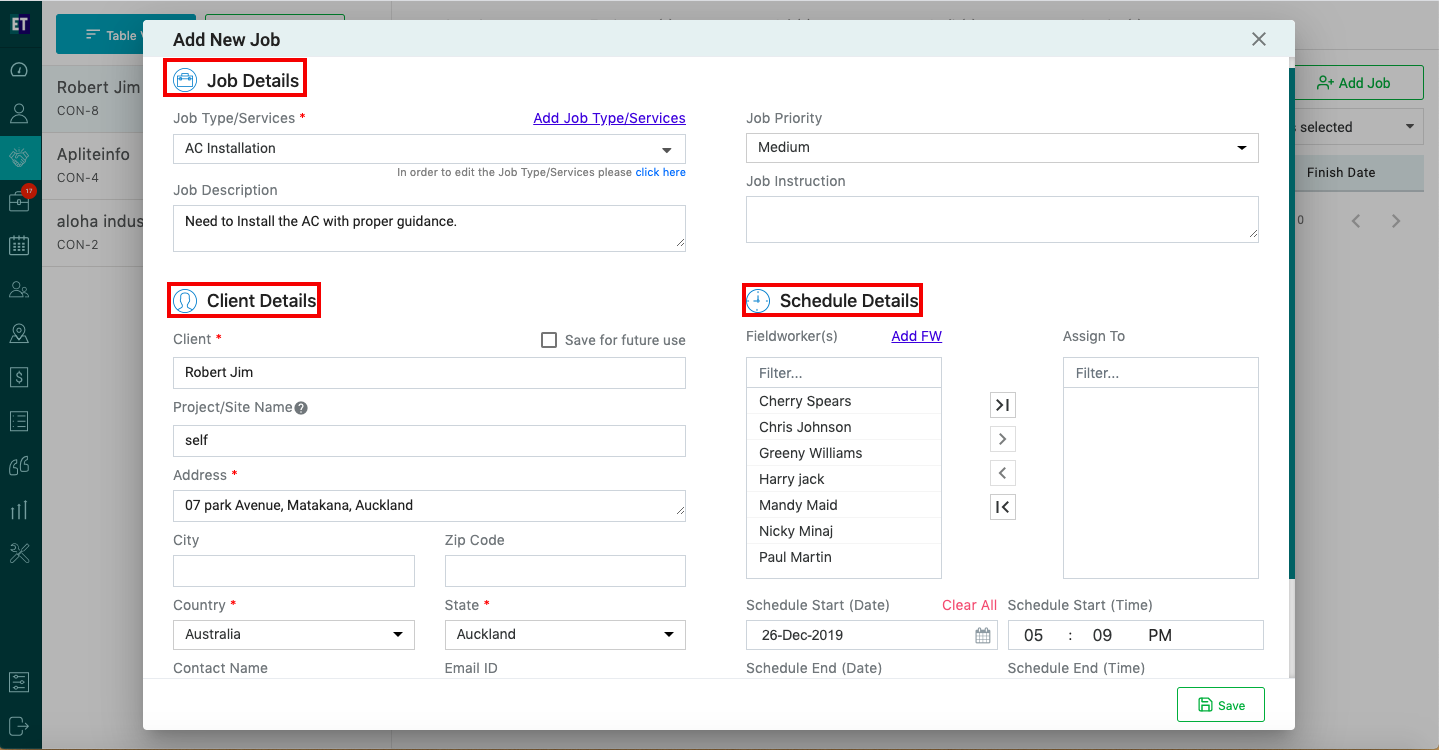Go to next page in background table

click(x=1396, y=221)
